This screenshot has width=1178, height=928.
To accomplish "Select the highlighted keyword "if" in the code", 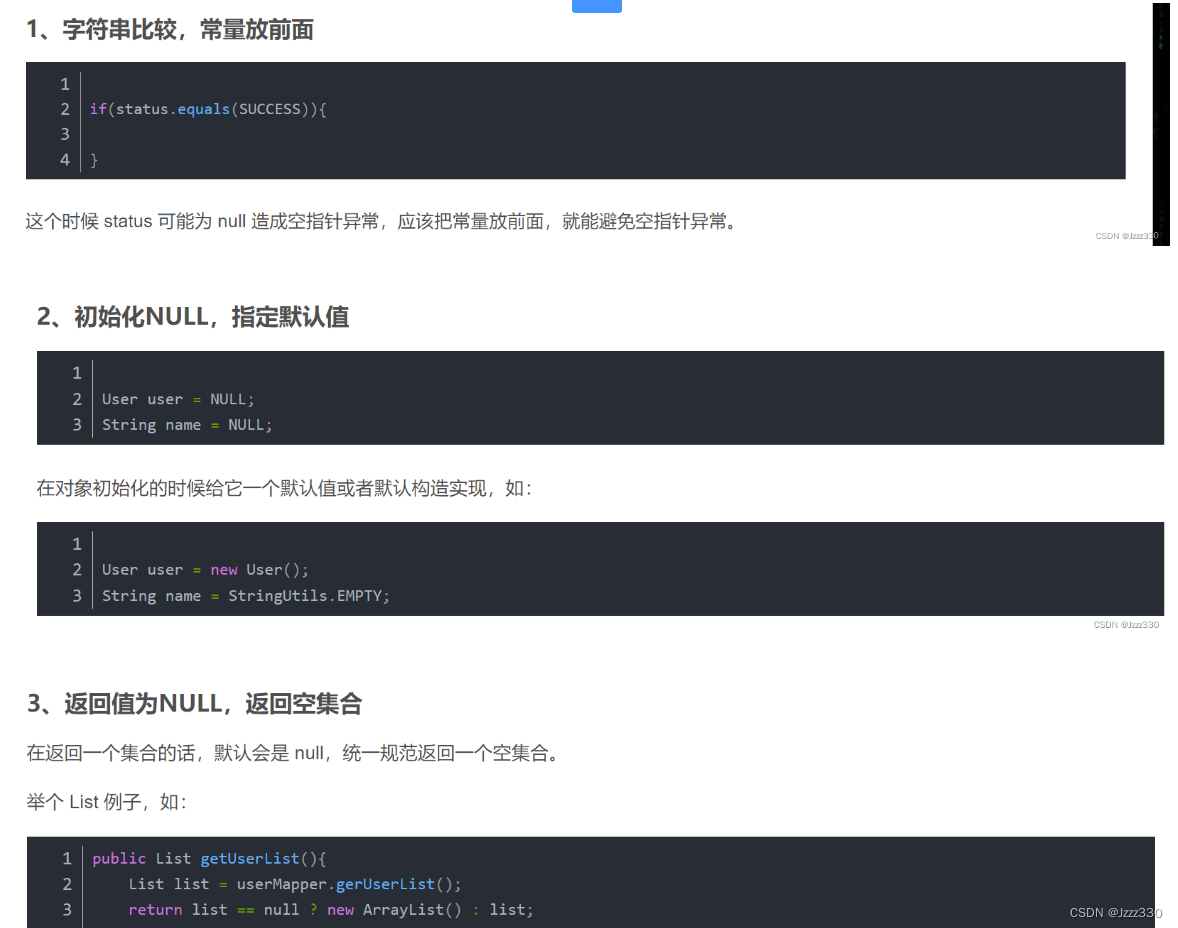I will point(98,109).
